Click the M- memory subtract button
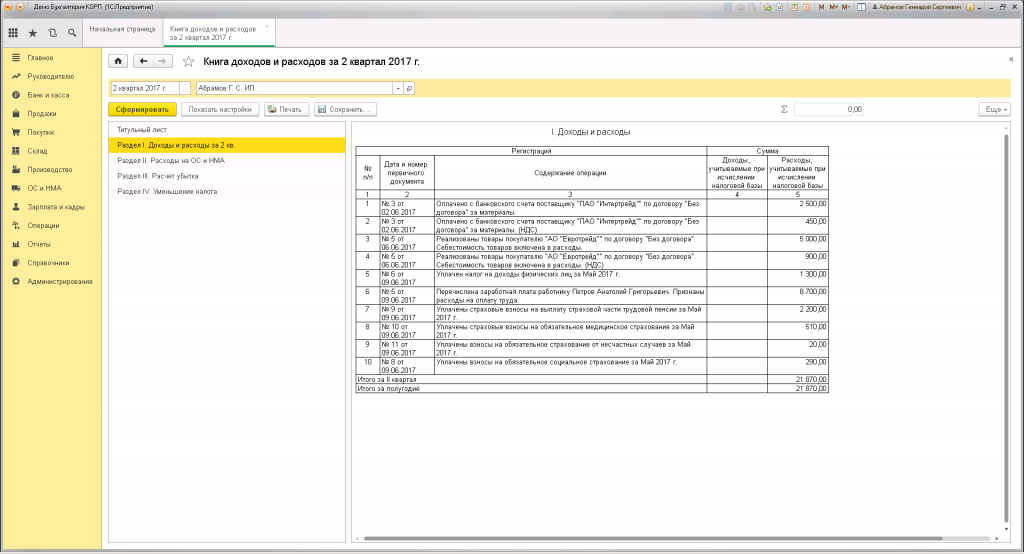Screen dimensions: 1024x554 click(x=846, y=7)
